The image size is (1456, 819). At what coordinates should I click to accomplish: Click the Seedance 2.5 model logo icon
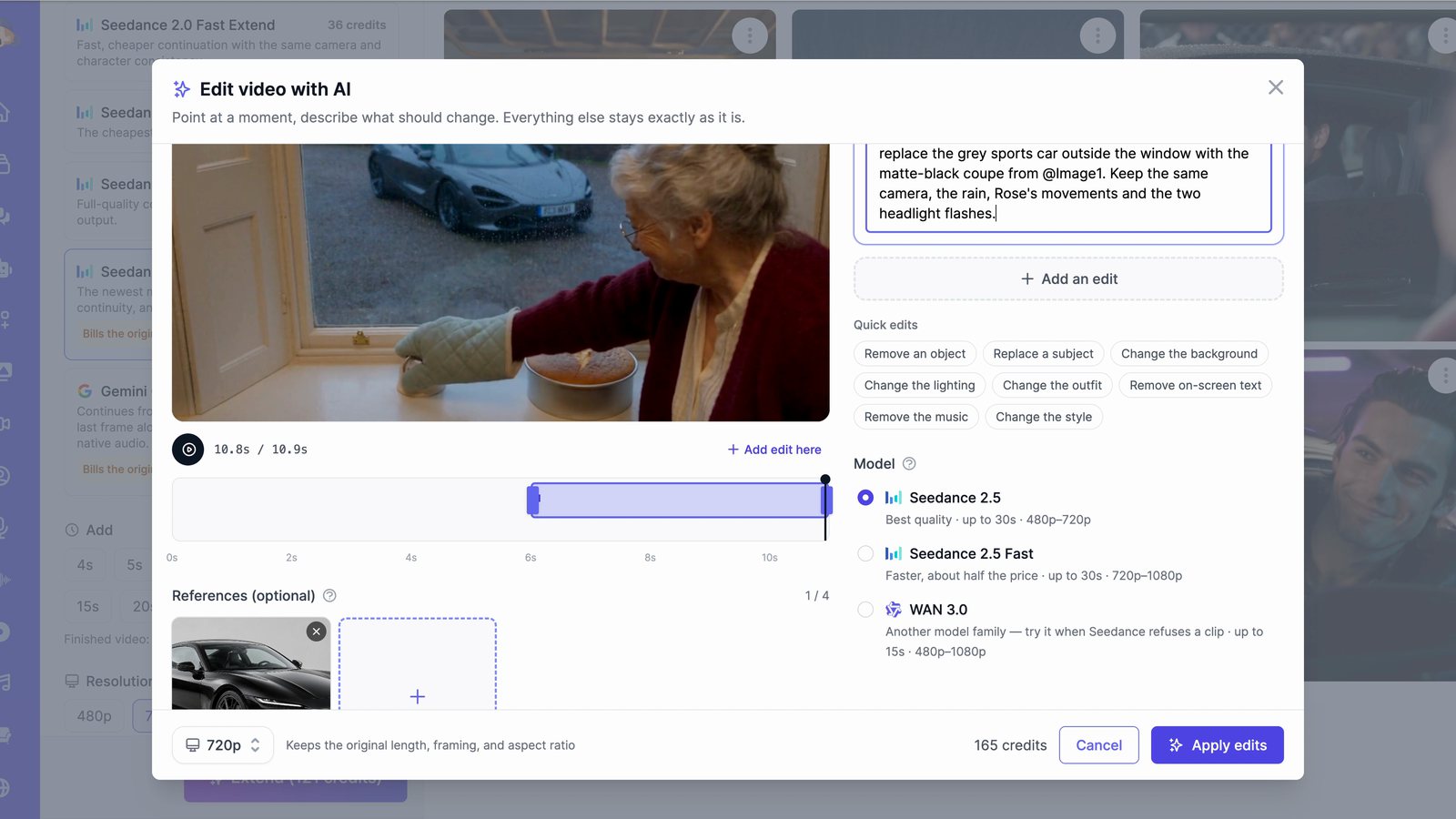pyautogui.click(x=894, y=498)
